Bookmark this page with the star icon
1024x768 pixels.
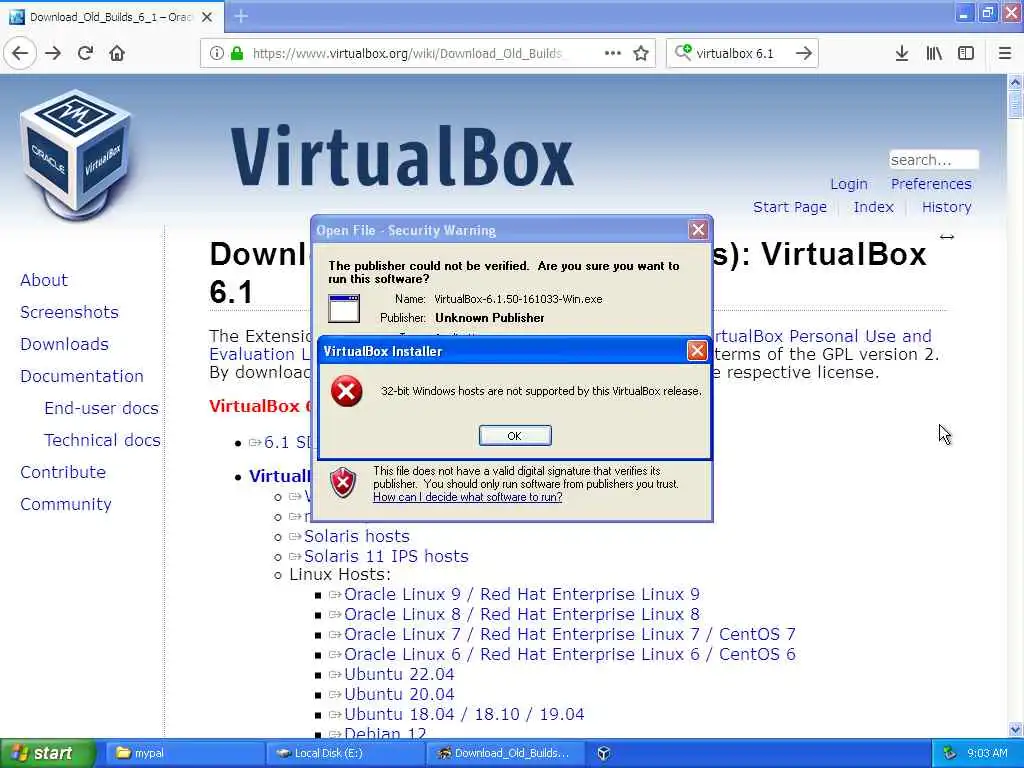641,53
